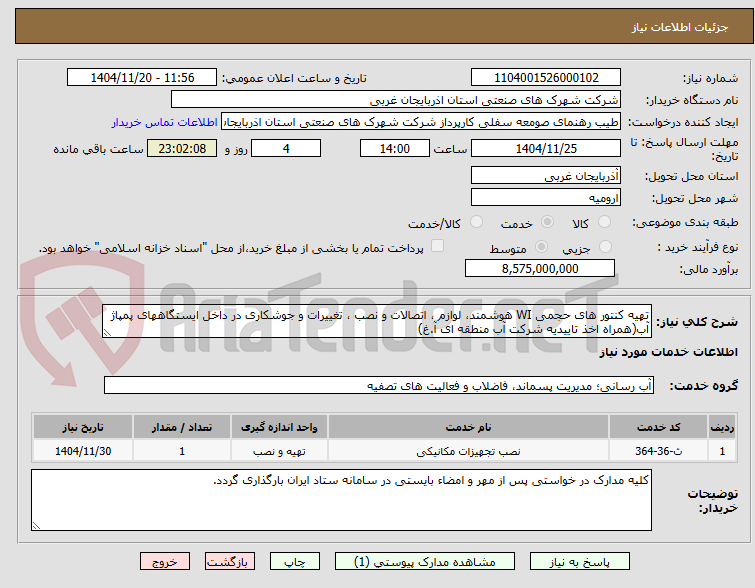
Task: Click the واحد اندازه گیری column header
Action: tap(279, 427)
